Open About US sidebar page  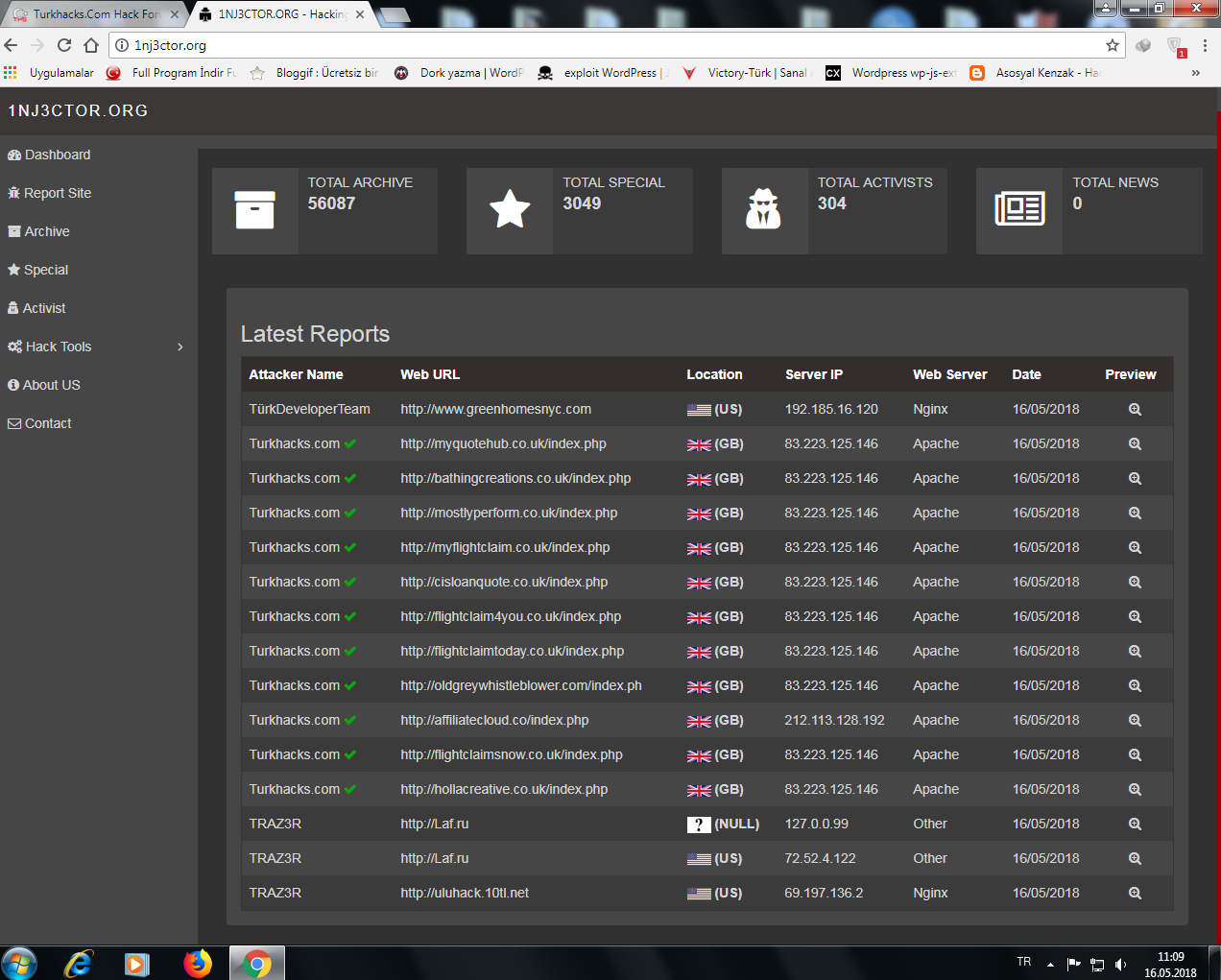click(44, 385)
